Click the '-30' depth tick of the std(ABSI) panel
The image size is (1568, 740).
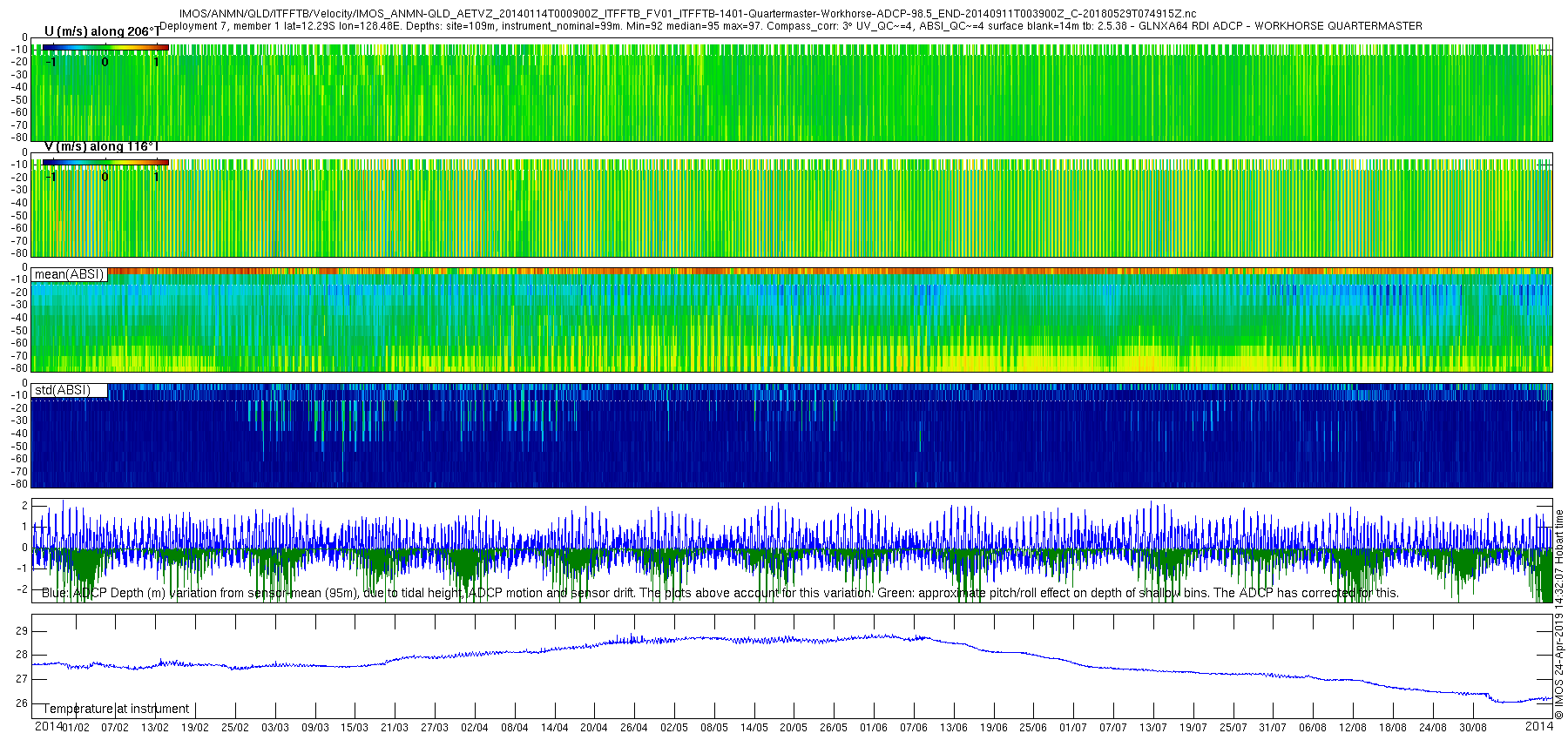[x=19, y=420]
